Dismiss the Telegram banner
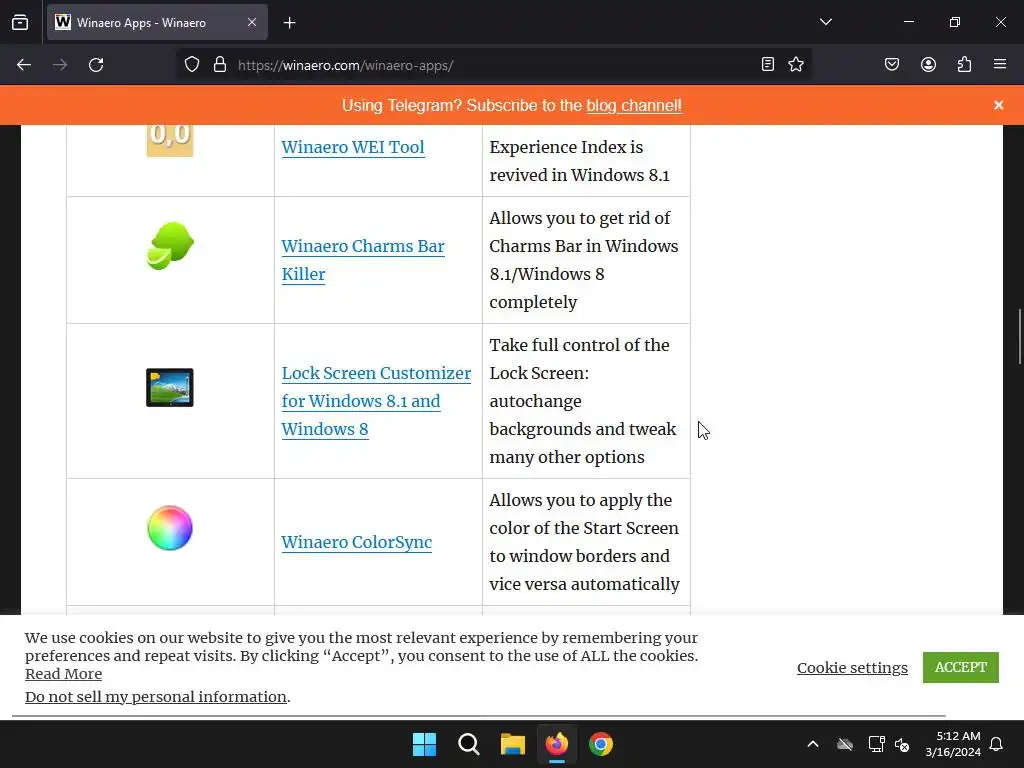 click(999, 105)
